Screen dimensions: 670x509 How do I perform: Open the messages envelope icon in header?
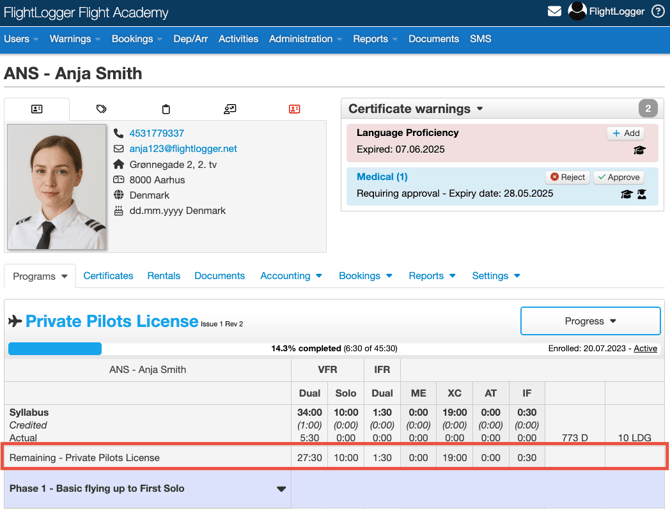pyautogui.click(x=554, y=12)
